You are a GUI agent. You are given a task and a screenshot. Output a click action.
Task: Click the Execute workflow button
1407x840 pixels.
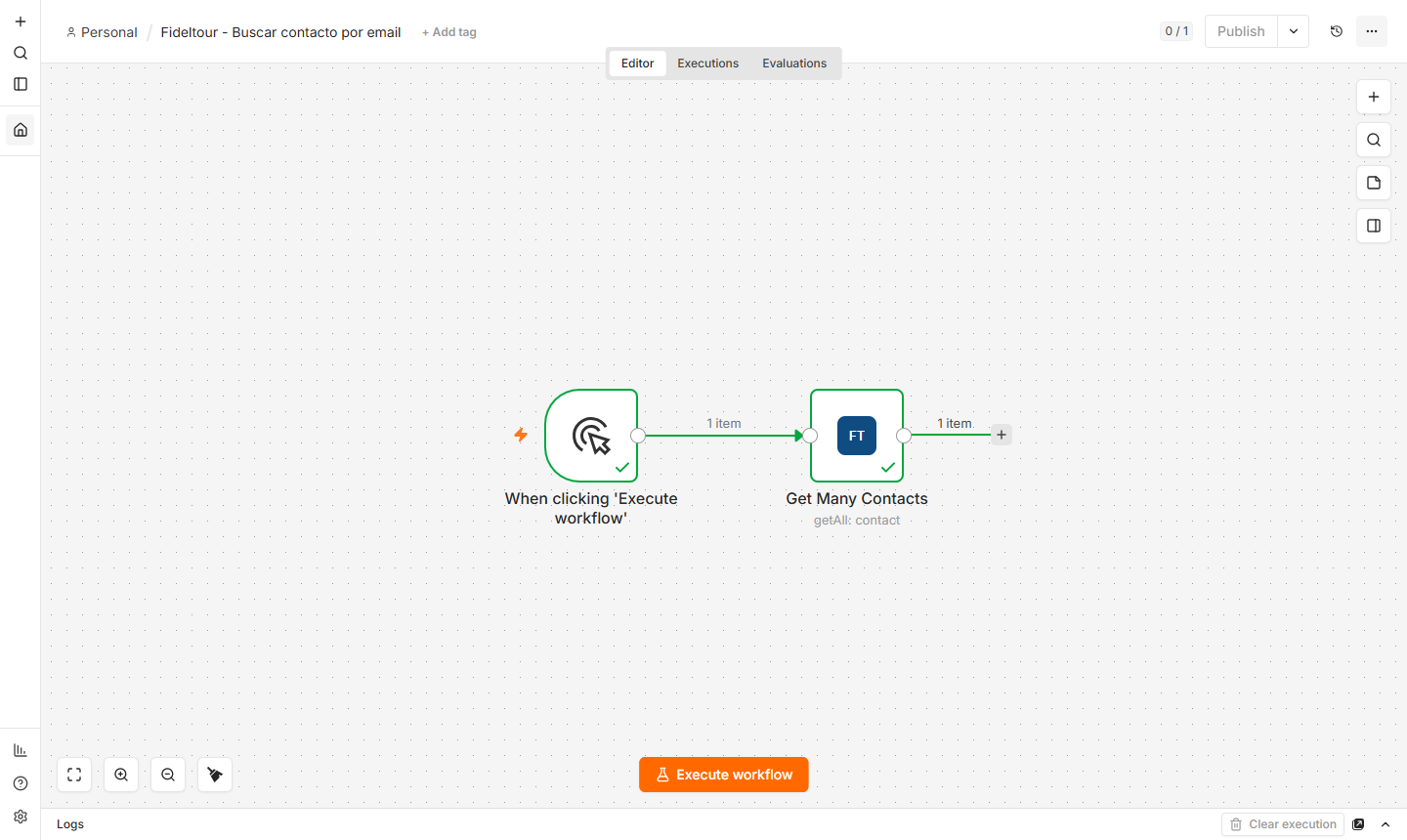click(x=724, y=775)
